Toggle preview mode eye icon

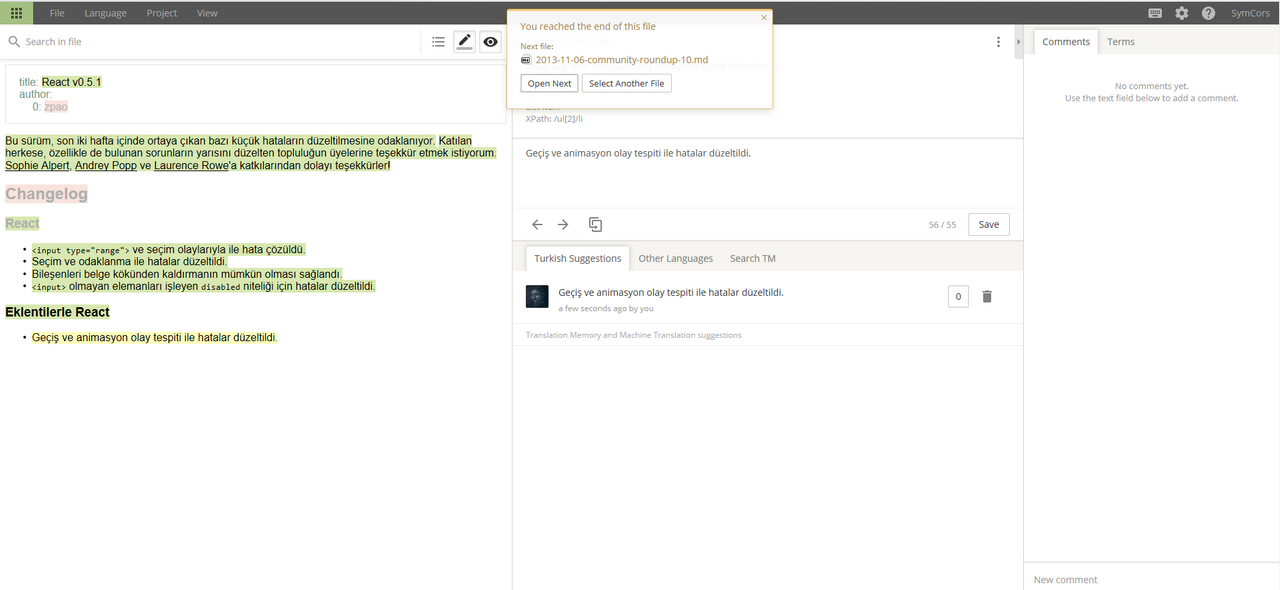[490, 42]
